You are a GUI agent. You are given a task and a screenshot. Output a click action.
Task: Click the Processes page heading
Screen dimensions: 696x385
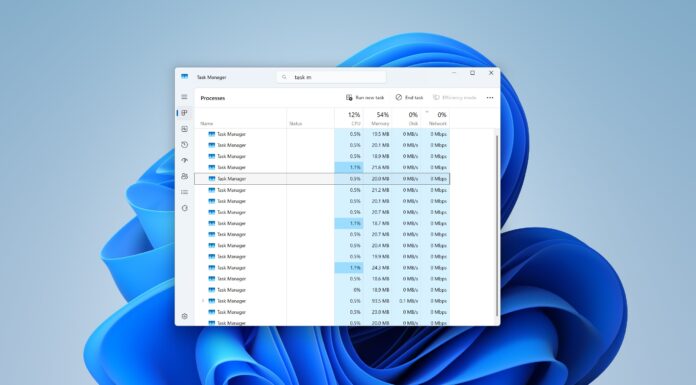tap(213, 98)
